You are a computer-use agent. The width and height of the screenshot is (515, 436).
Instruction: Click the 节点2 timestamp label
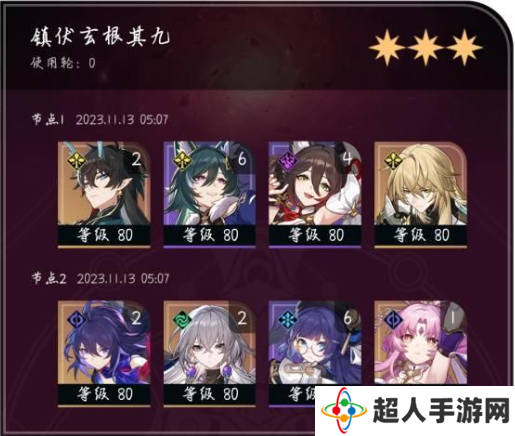click(100, 278)
